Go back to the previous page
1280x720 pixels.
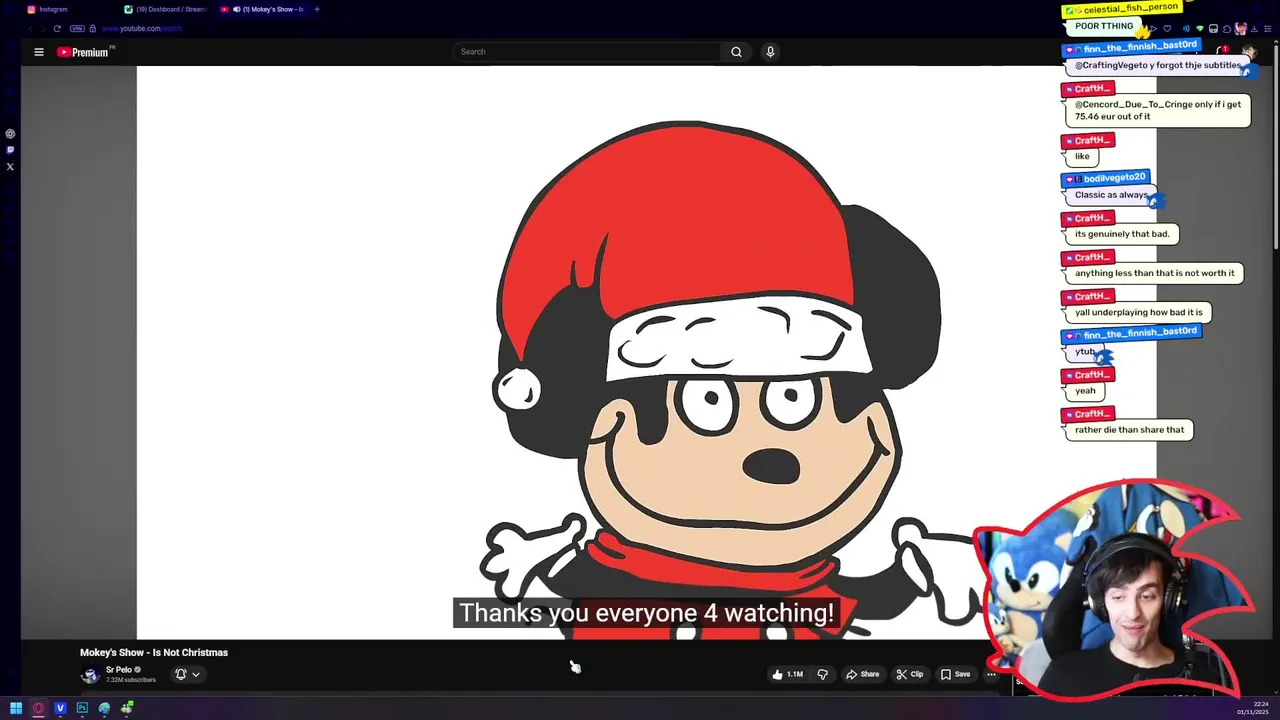pos(30,28)
